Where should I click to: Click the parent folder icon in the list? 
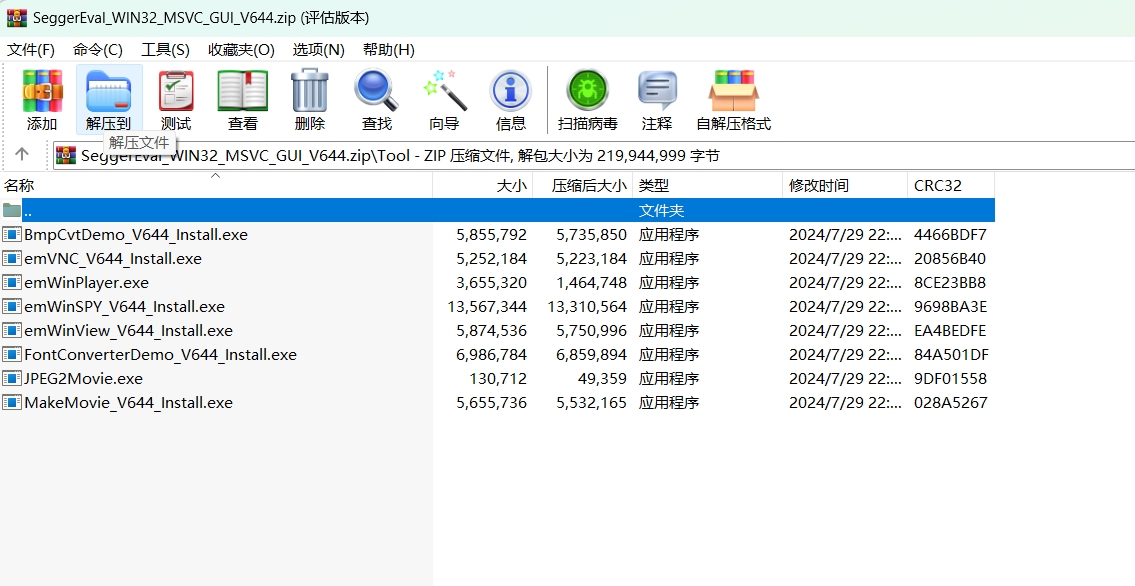[12, 211]
